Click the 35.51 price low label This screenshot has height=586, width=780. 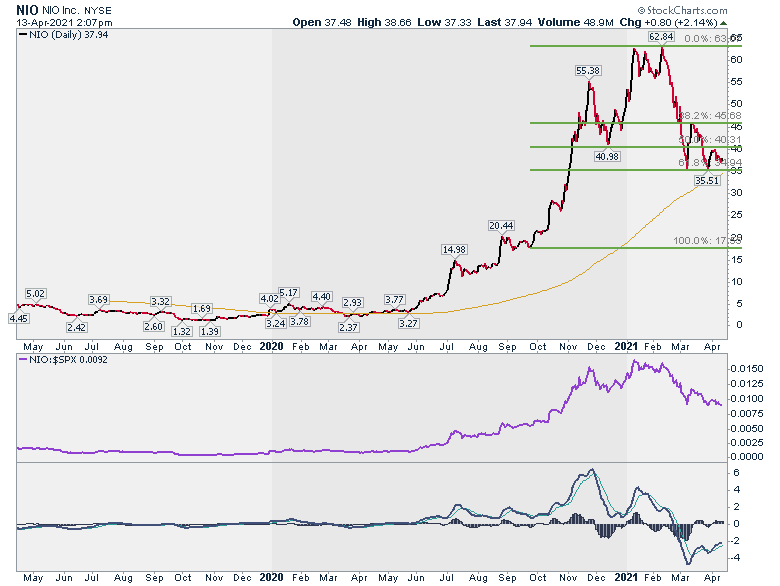(707, 180)
